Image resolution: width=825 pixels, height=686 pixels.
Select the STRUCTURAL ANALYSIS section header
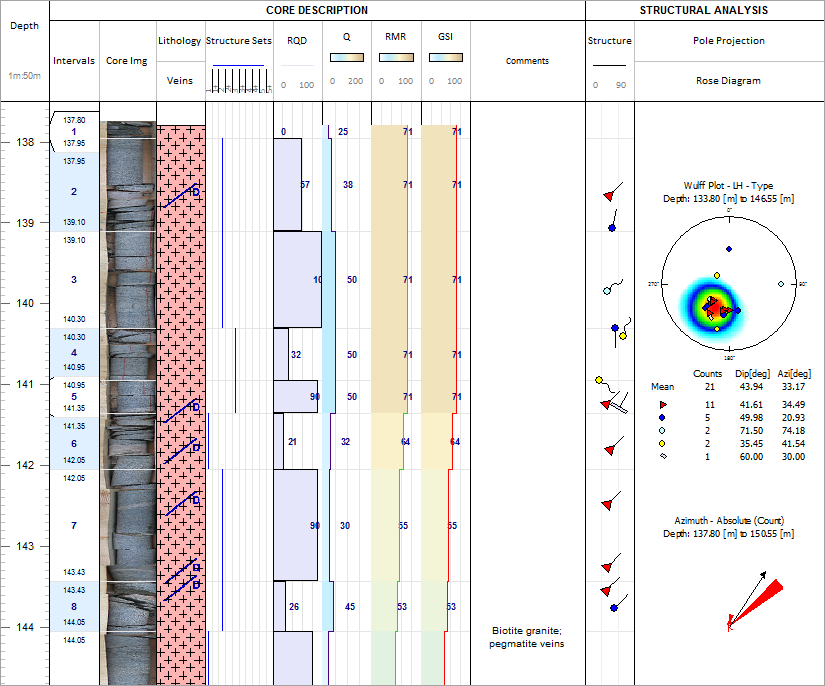click(704, 11)
